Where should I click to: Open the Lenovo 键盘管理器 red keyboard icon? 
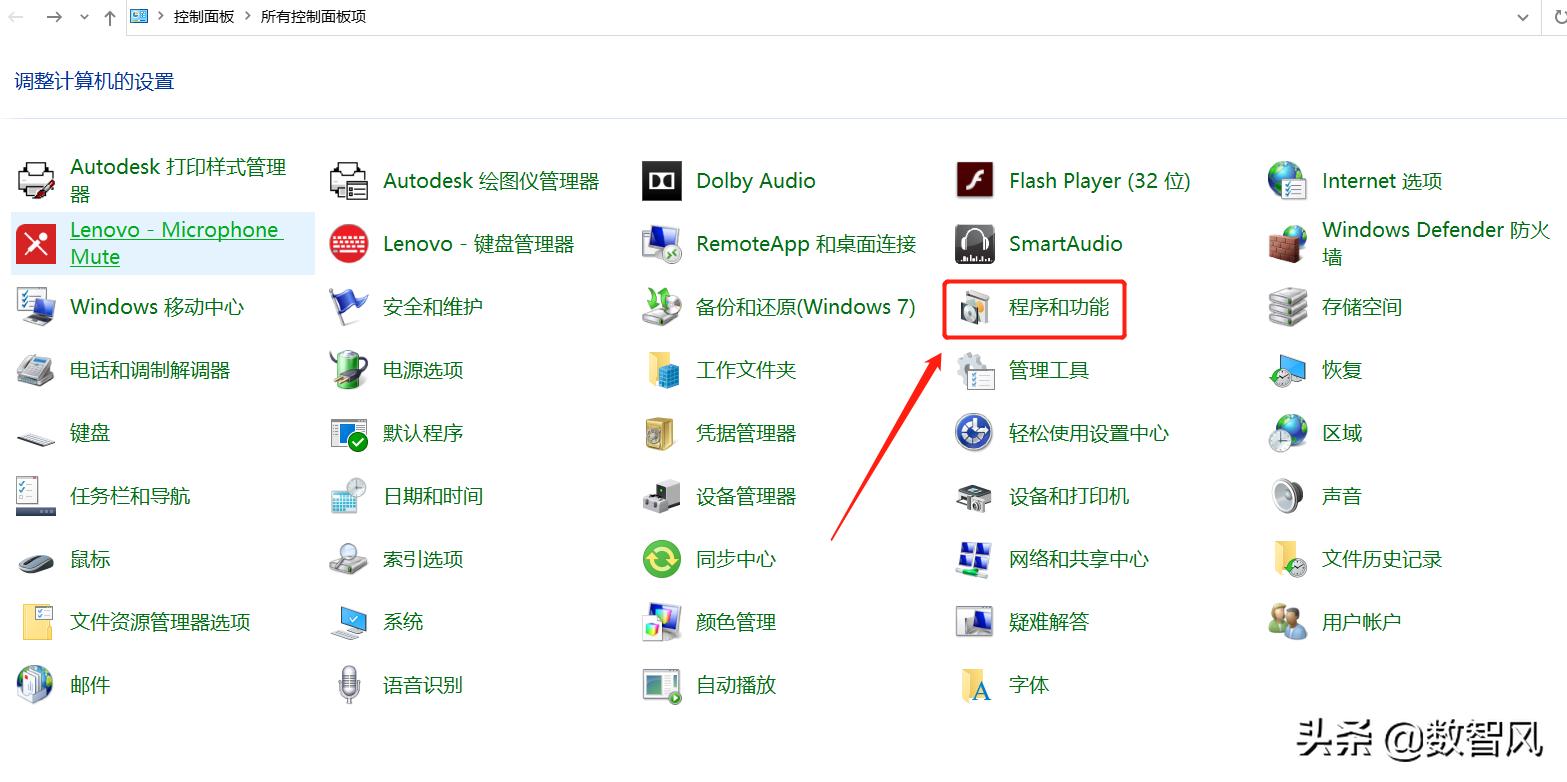coord(349,244)
